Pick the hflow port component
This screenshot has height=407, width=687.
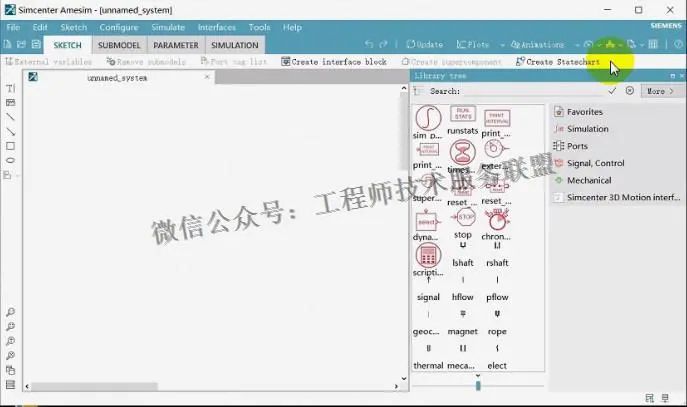pyautogui.click(x=463, y=290)
